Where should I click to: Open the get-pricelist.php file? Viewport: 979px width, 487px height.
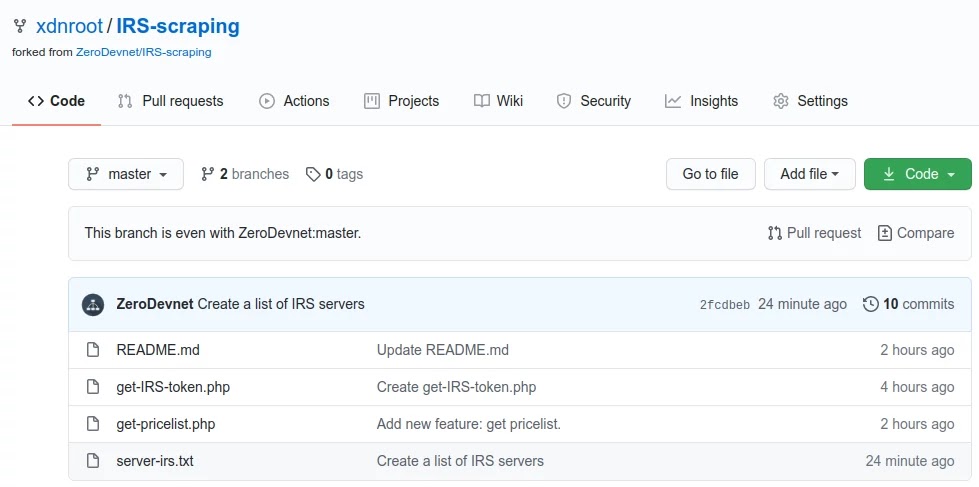tap(166, 425)
